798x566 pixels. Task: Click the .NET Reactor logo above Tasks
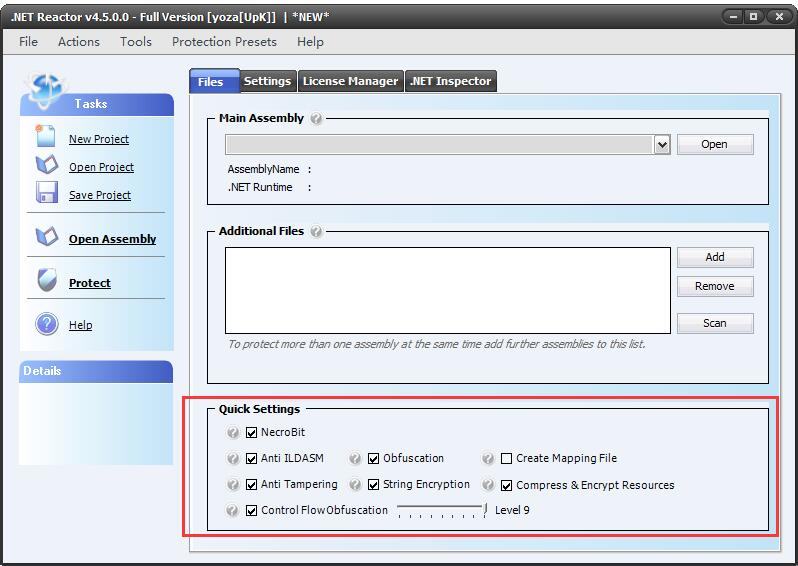pos(46,90)
